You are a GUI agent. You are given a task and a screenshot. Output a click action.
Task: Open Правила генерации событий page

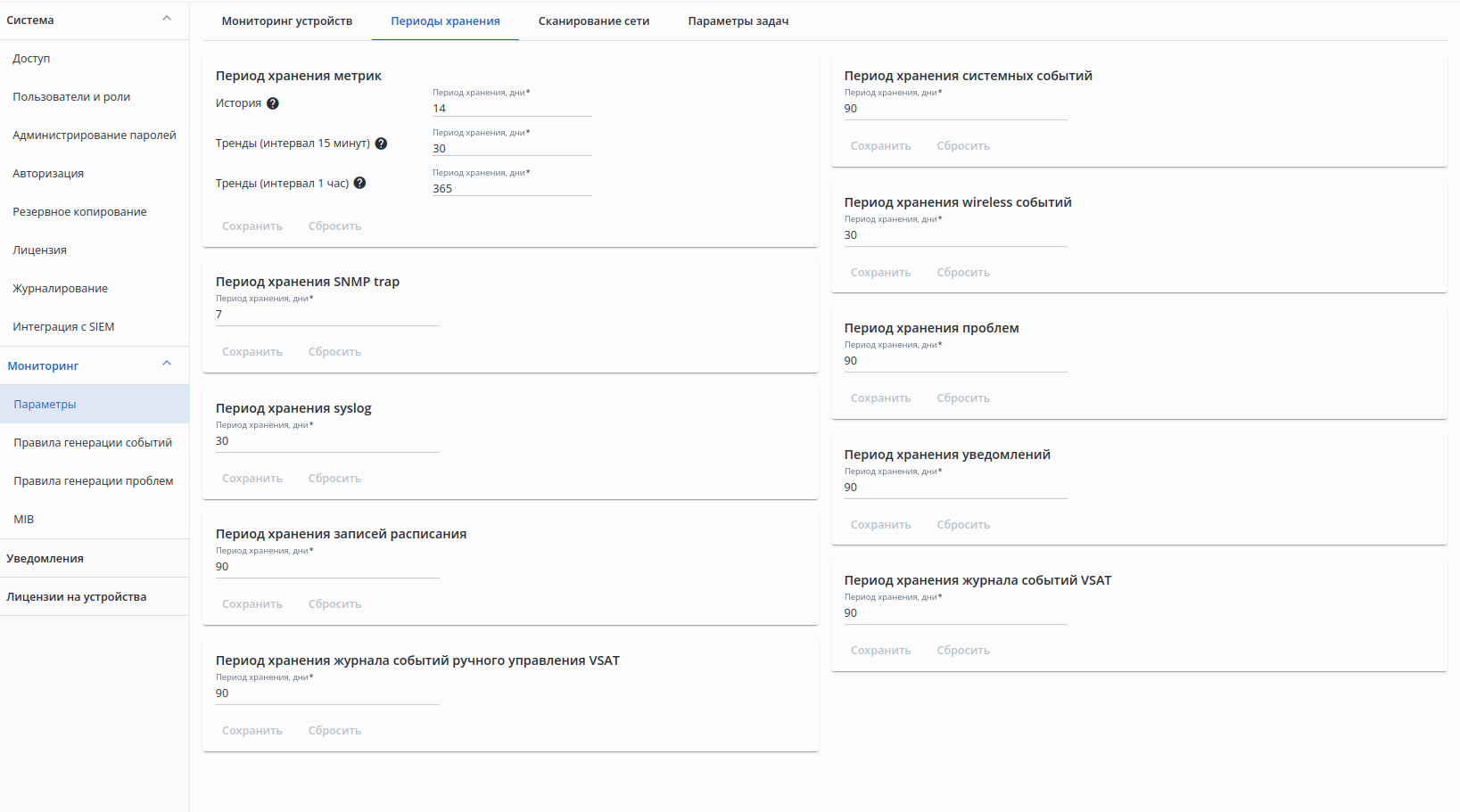click(x=93, y=443)
